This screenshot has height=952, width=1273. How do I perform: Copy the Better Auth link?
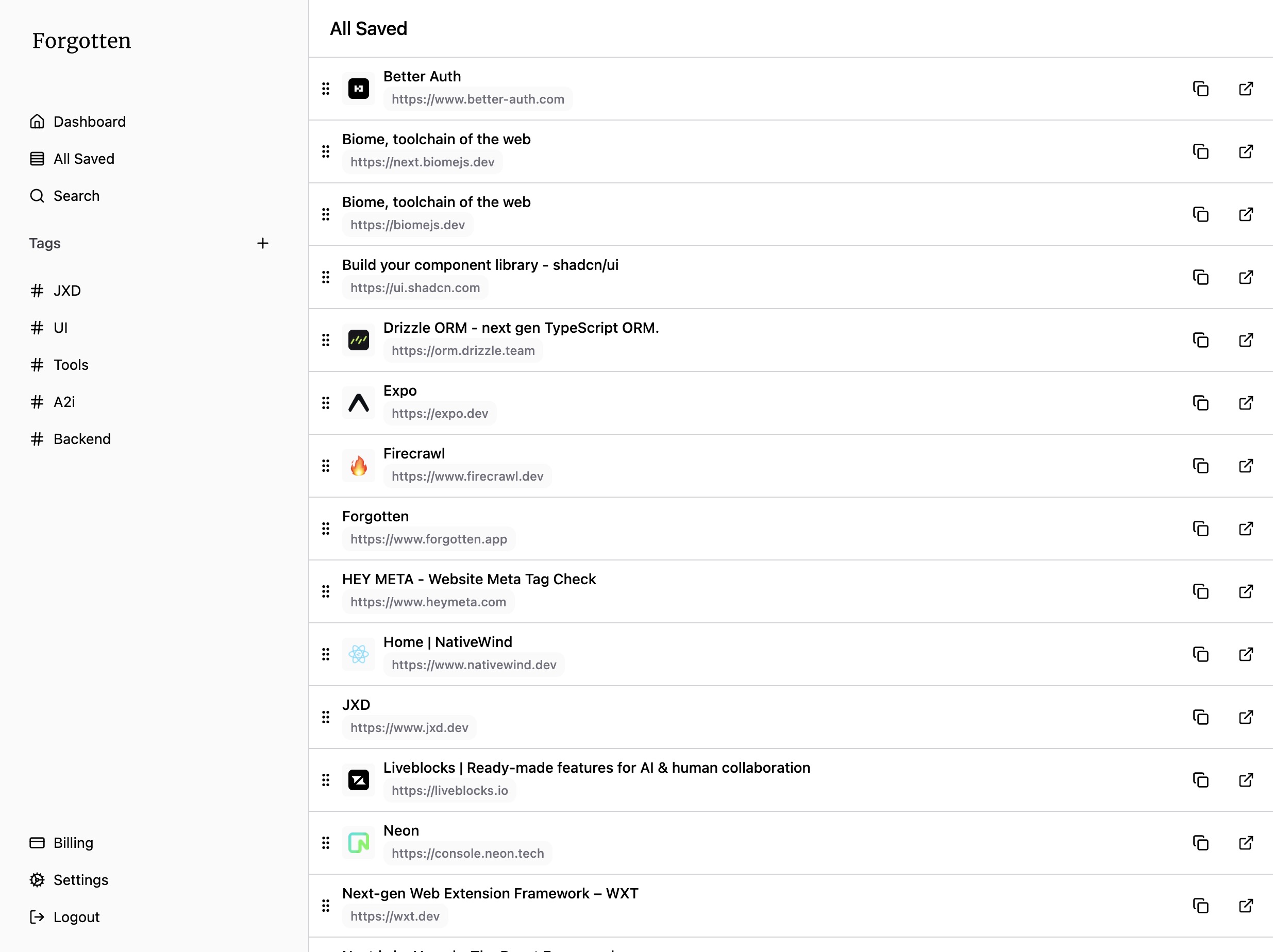click(1200, 89)
